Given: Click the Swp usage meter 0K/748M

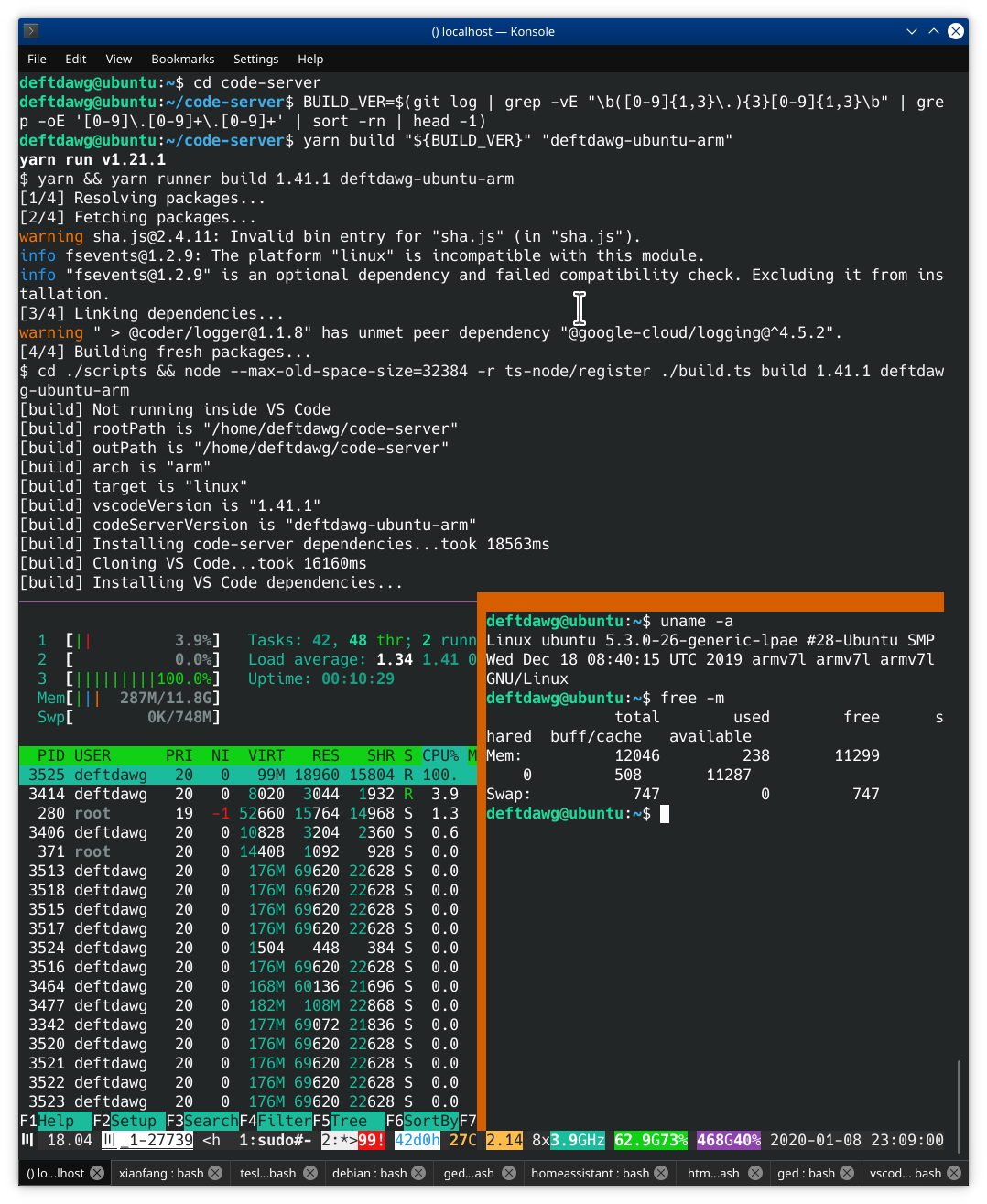Looking at the screenshot, I should click(x=129, y=717).
